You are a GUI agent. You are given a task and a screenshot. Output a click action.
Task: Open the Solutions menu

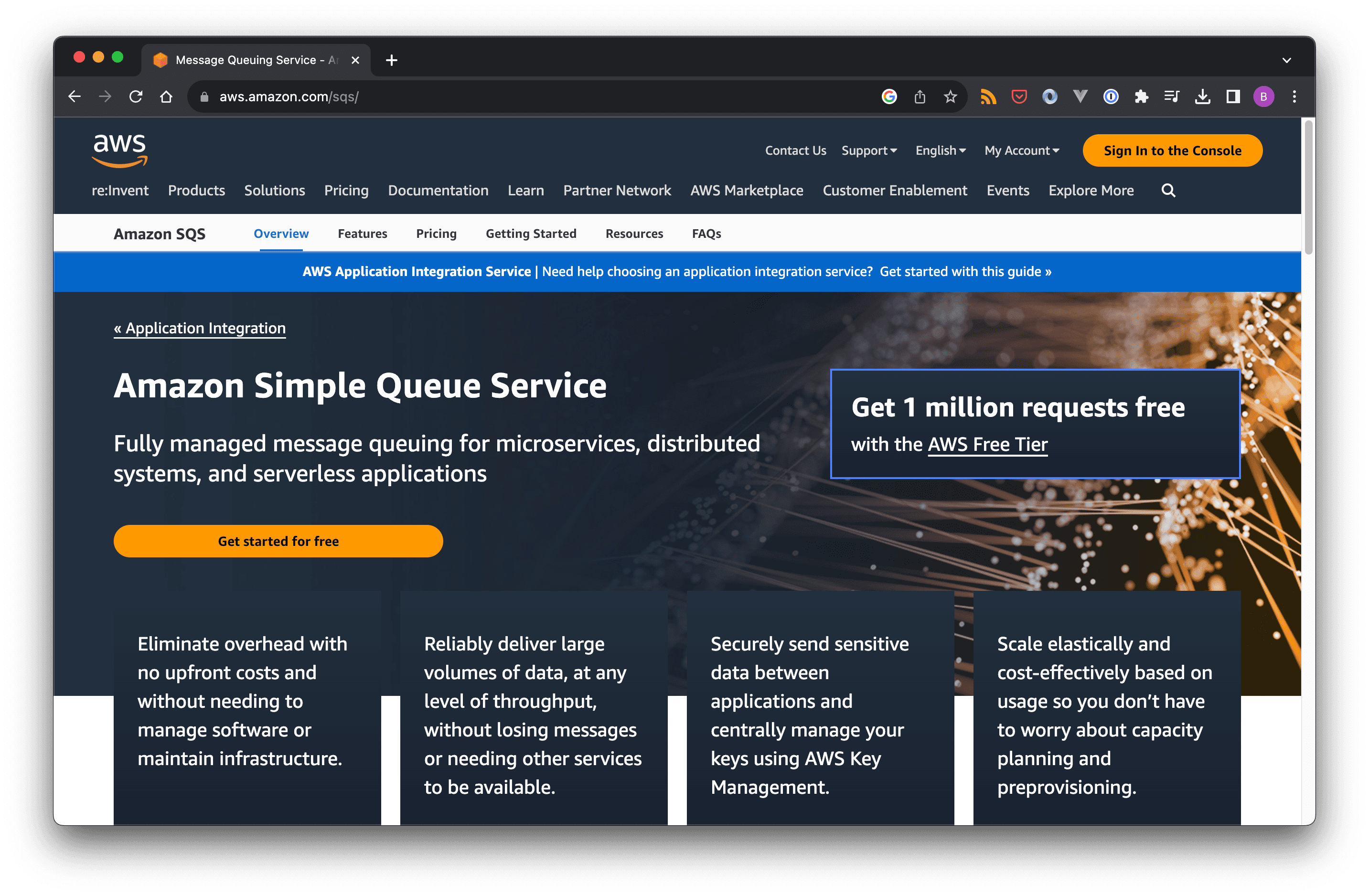point(274,191)
